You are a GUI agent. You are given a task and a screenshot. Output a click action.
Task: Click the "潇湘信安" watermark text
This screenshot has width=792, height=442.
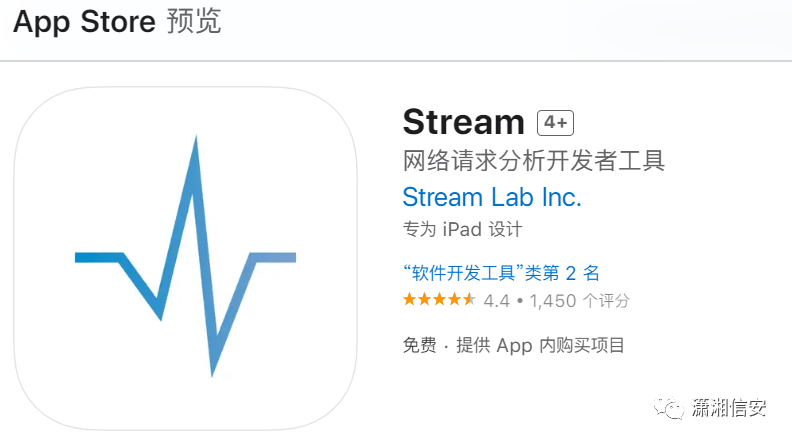tap(729, 408)
